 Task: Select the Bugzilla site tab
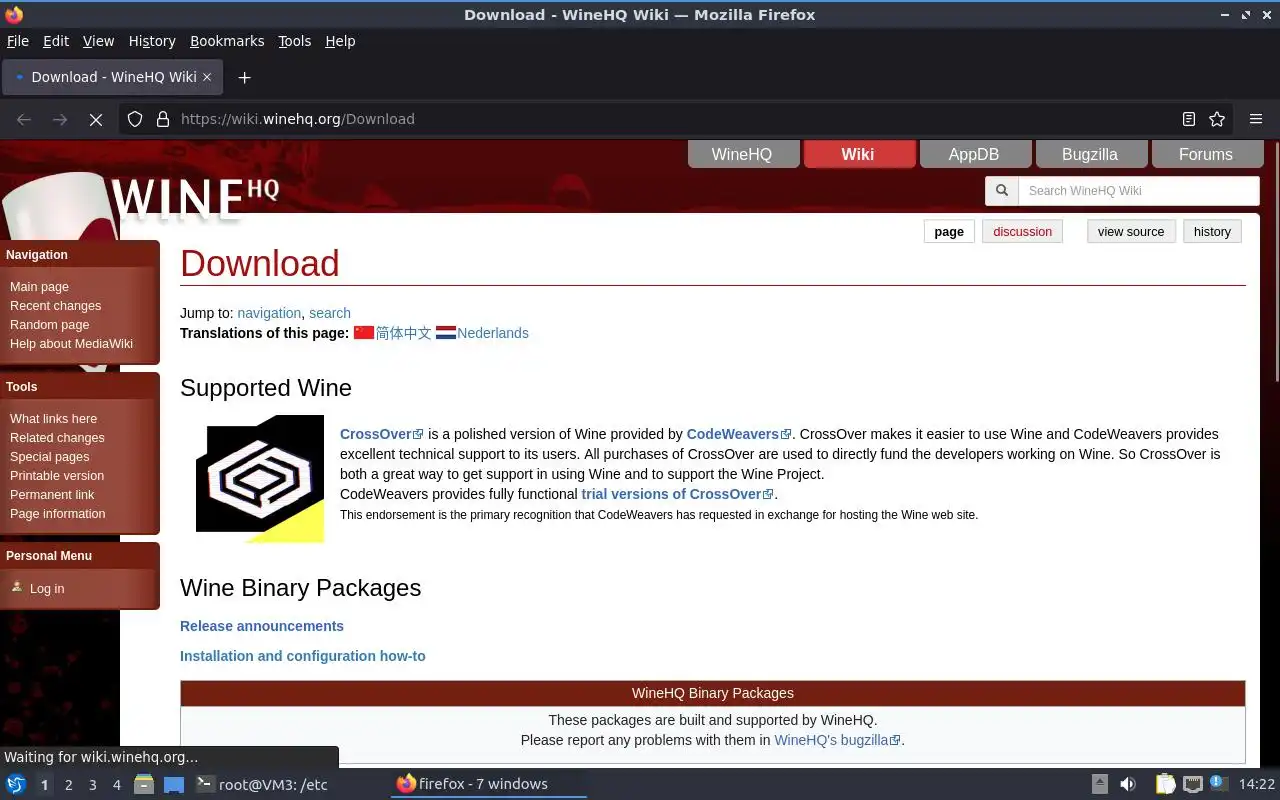tap(1090, 154)
